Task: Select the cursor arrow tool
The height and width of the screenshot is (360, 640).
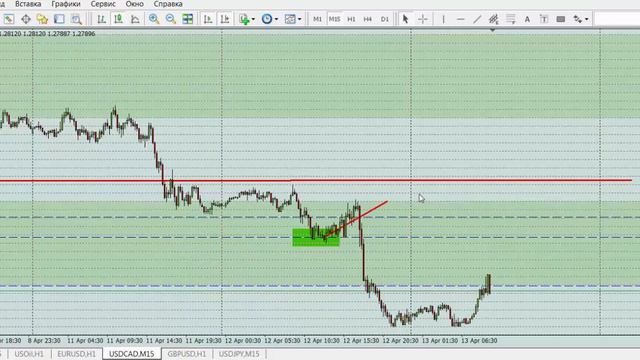Action: point(405,19)
